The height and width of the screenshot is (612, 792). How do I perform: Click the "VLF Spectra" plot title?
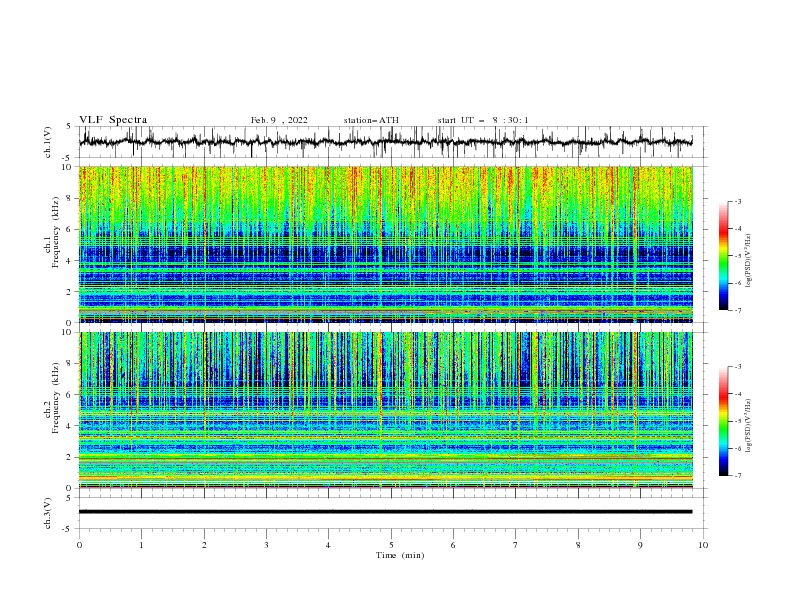click(x=113, y=120)
